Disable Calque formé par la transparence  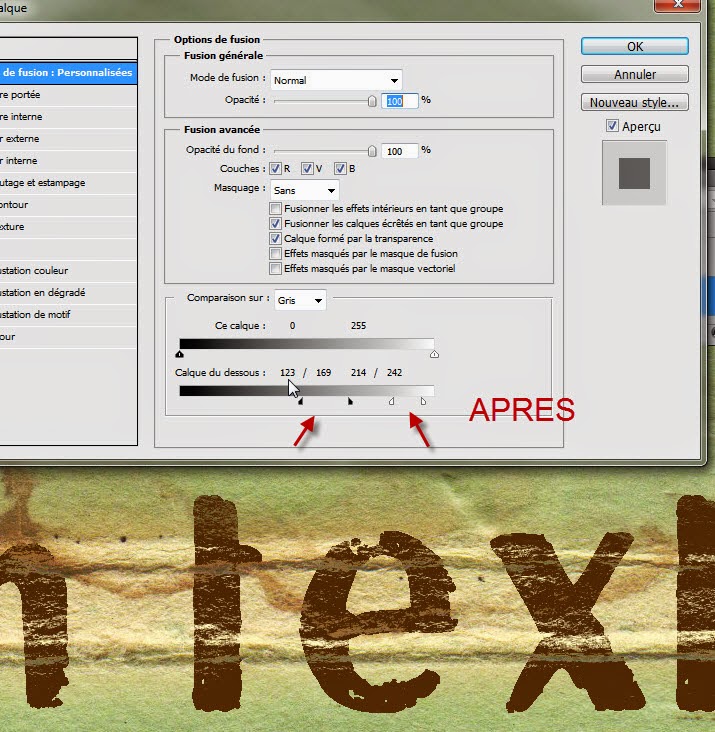(x=275, y=239)
